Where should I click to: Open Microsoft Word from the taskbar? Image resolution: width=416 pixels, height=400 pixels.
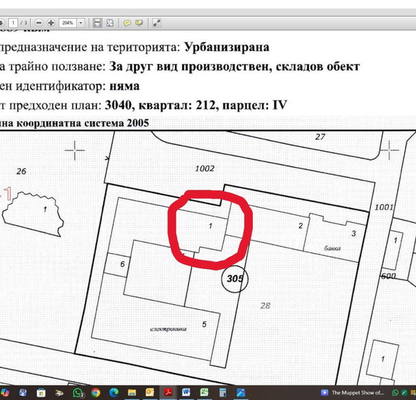pos(186,392)
